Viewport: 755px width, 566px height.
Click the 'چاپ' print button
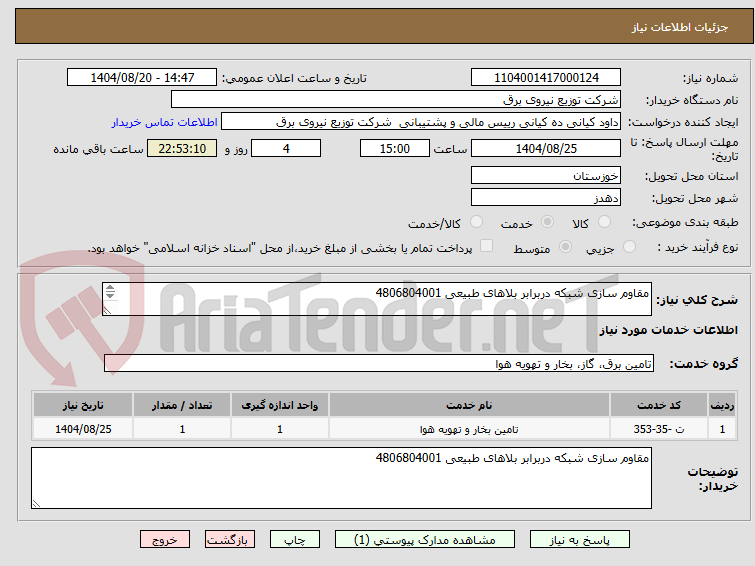295,540
